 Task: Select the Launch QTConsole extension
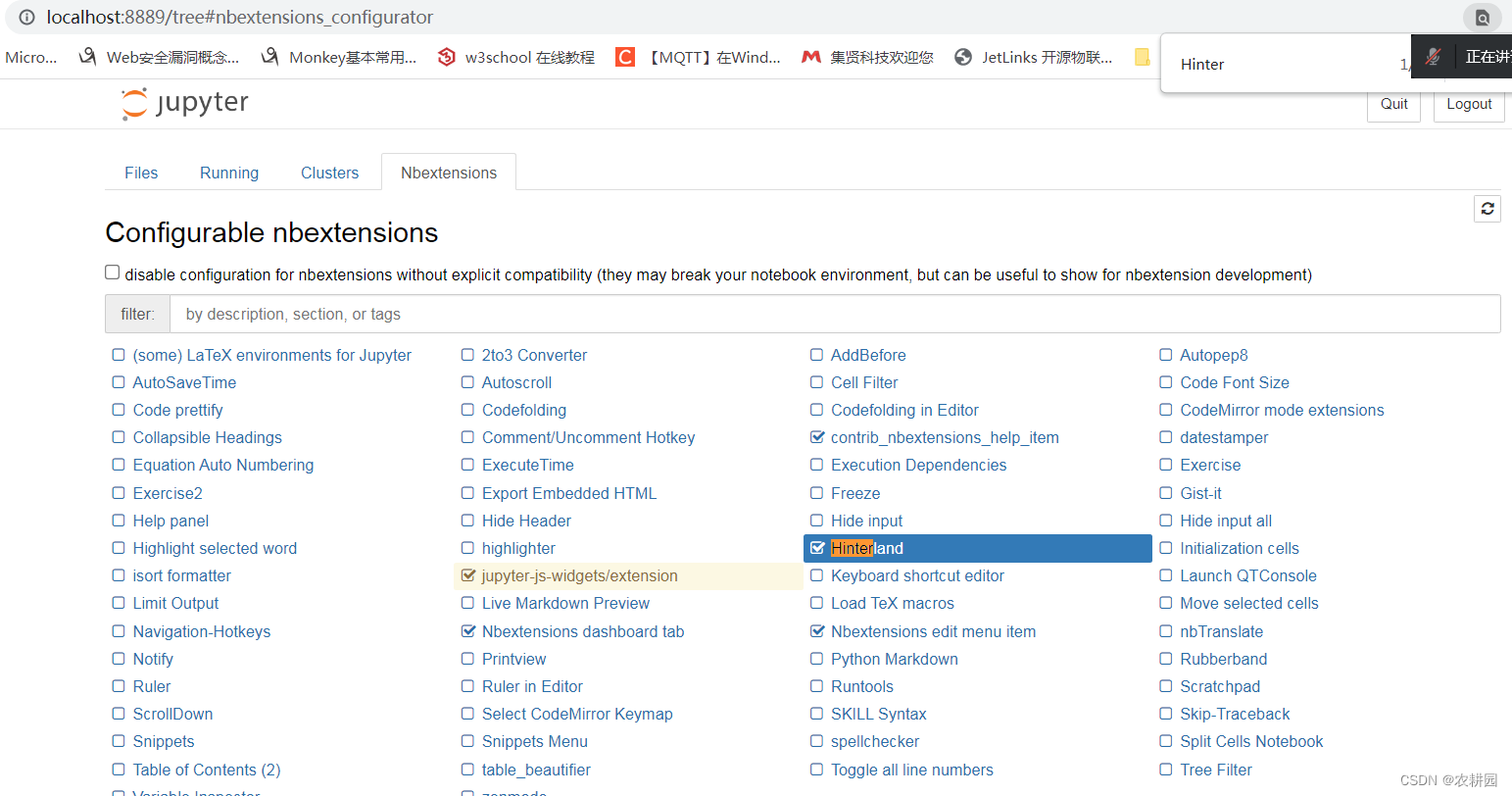[x=1248, y=575]
